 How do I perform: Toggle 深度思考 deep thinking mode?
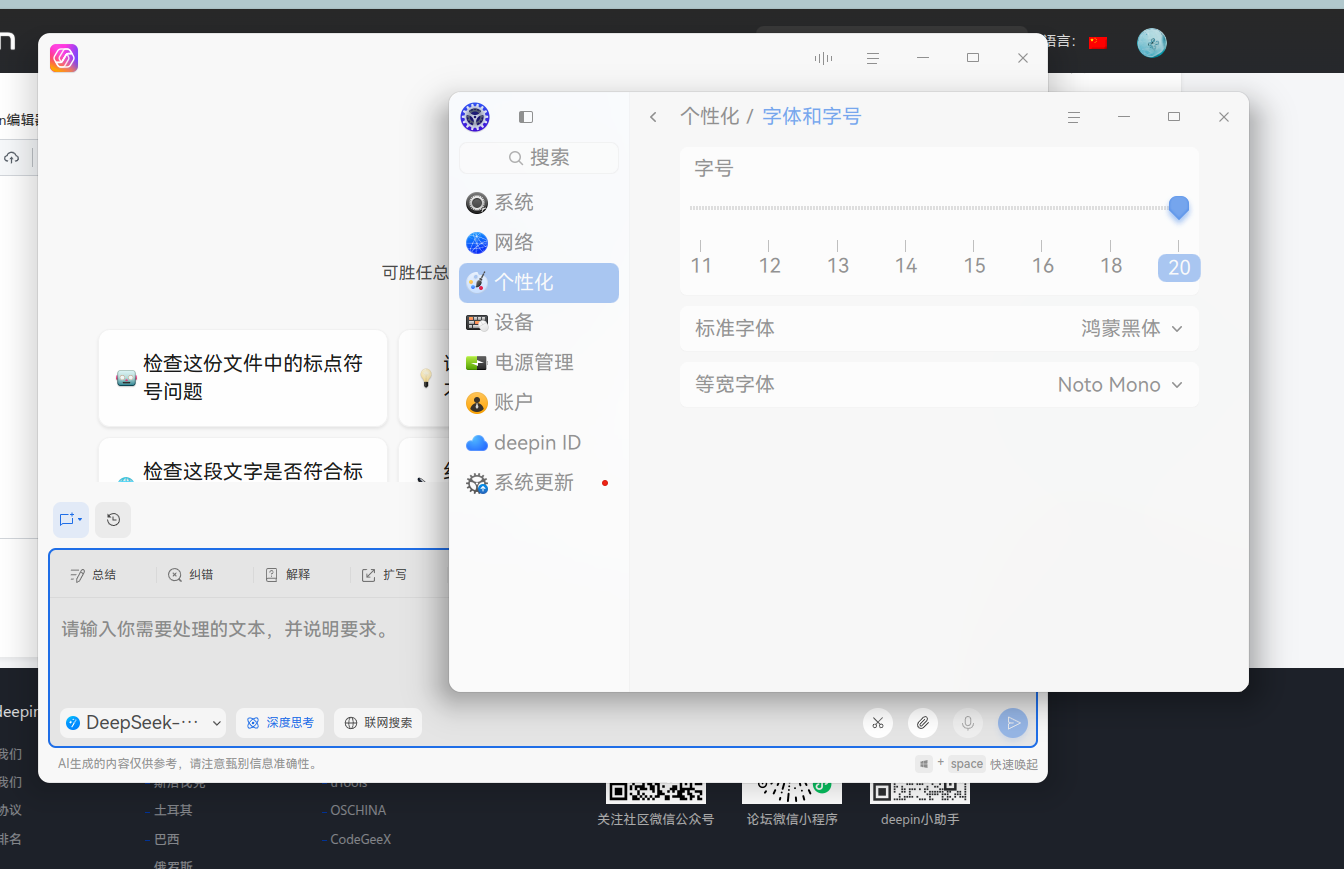click(x=280, y=723)
